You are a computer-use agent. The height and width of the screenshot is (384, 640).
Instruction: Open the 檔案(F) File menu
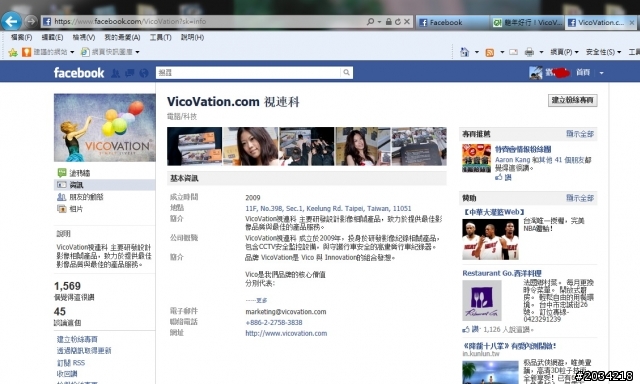pos(21,38)
